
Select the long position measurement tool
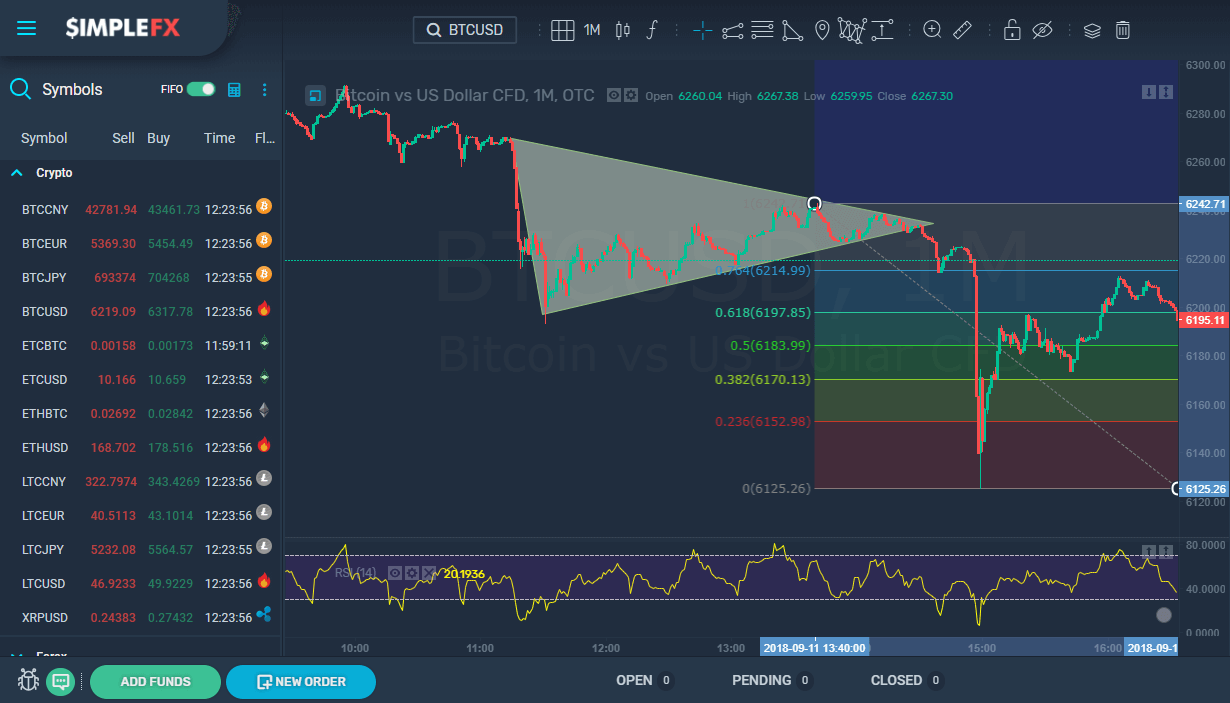click(x=882, y=30)
